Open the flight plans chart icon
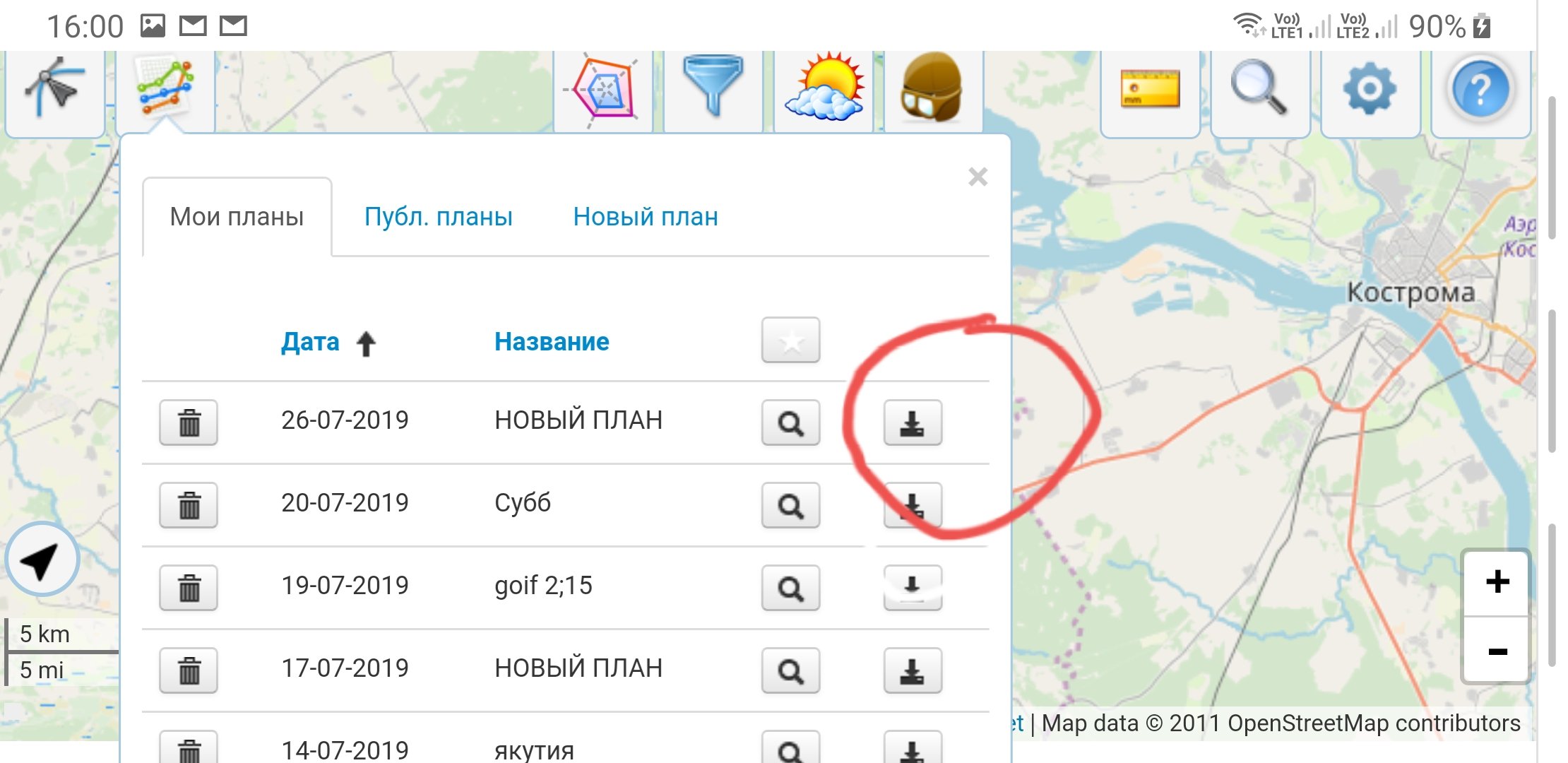1568x763 pixels. 165,90
